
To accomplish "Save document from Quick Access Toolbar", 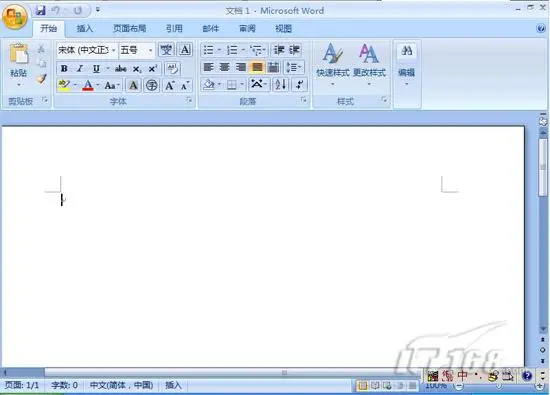I will [x=40, y=11].
